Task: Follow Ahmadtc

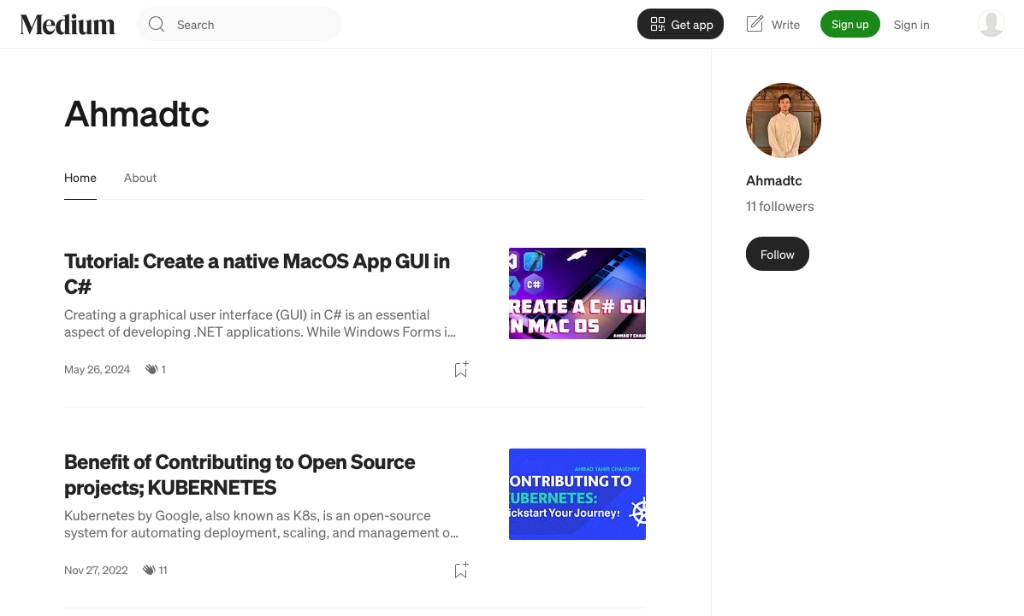Action: [777, 254]
